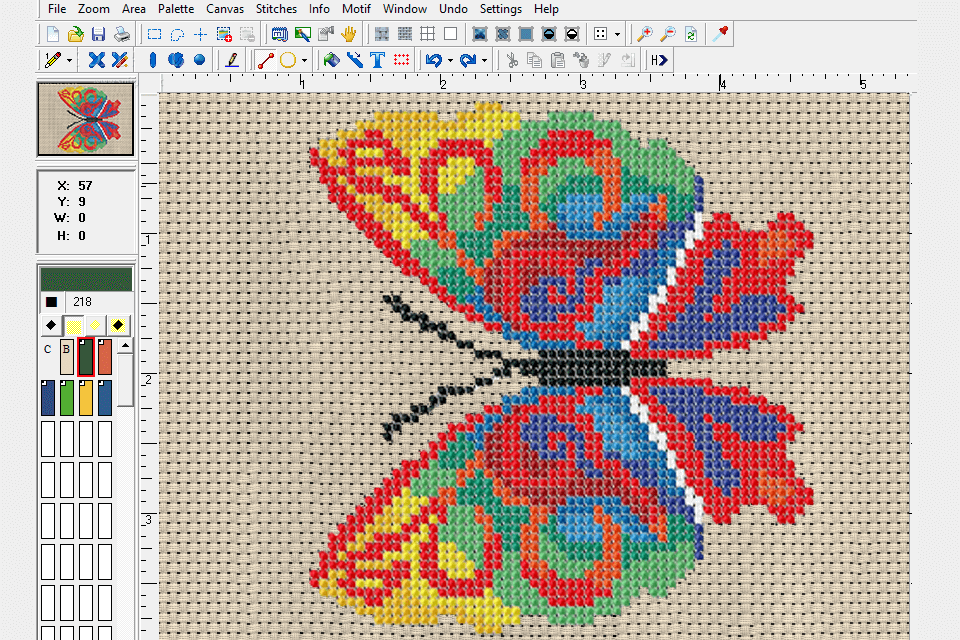Toggle the black diamond stitch mode button
The image size is (960, 640).
pos(50,325)
